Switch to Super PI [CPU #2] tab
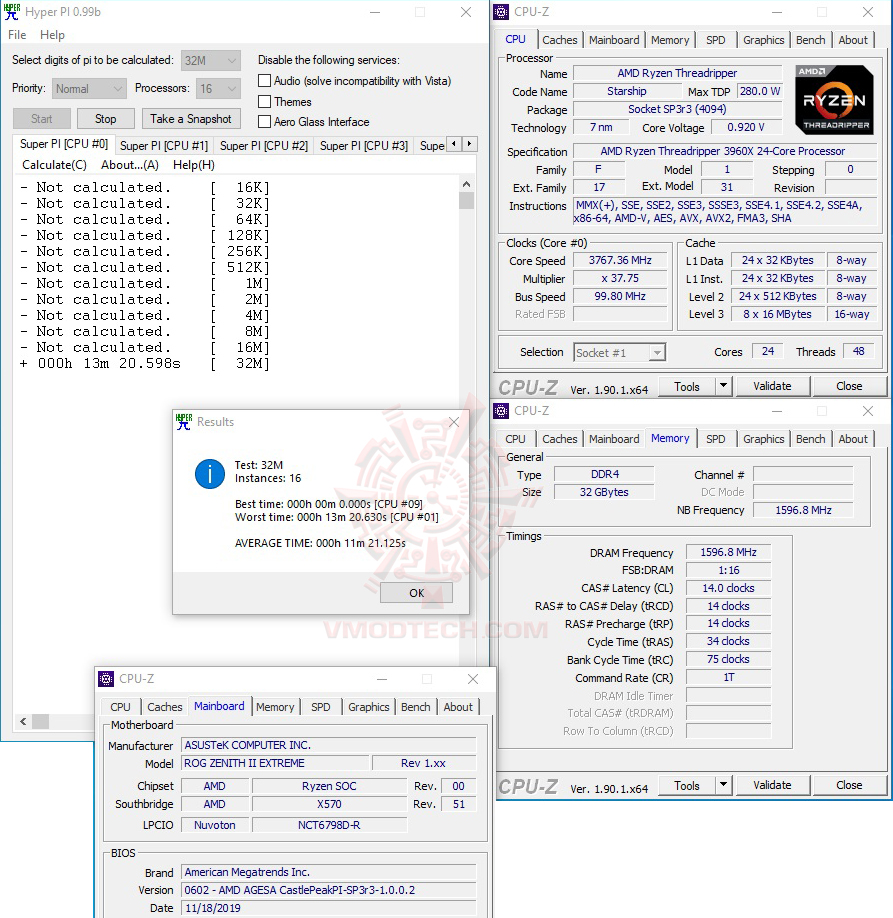 (x=264, y=146)
